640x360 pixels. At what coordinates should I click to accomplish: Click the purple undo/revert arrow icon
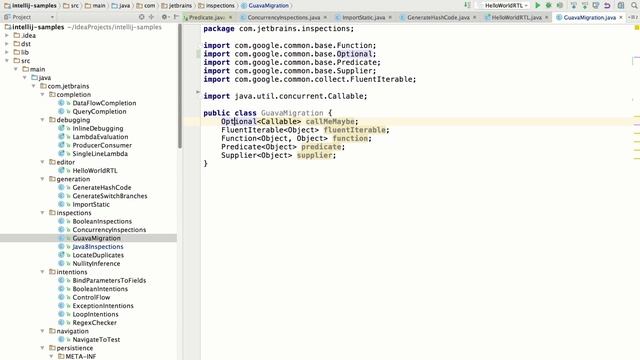coord(607,5)
